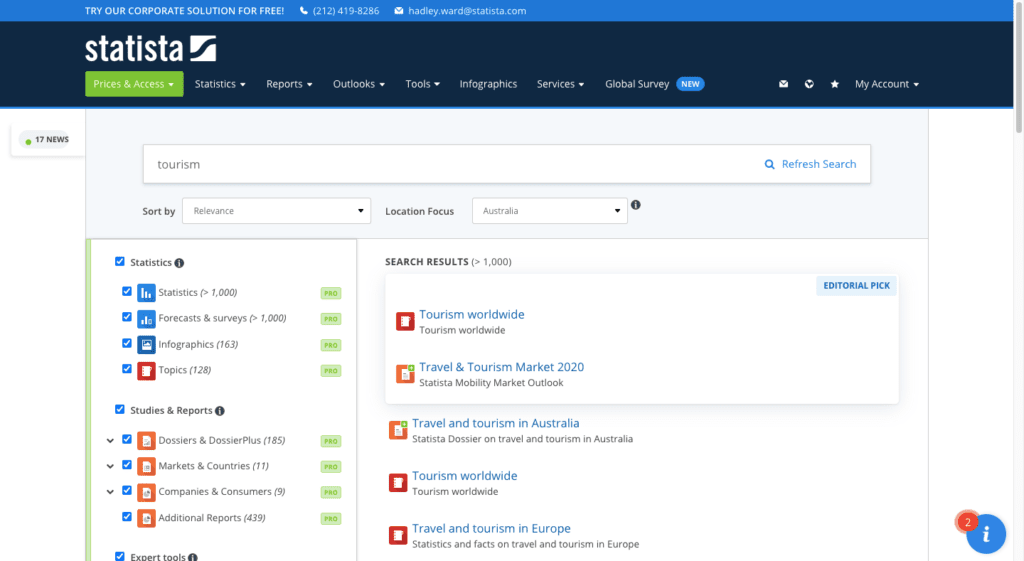Viewport: 1024px width, 561px height.
Task: Click Try Our Corporate Solution For Free
Action: click(184, 11)
